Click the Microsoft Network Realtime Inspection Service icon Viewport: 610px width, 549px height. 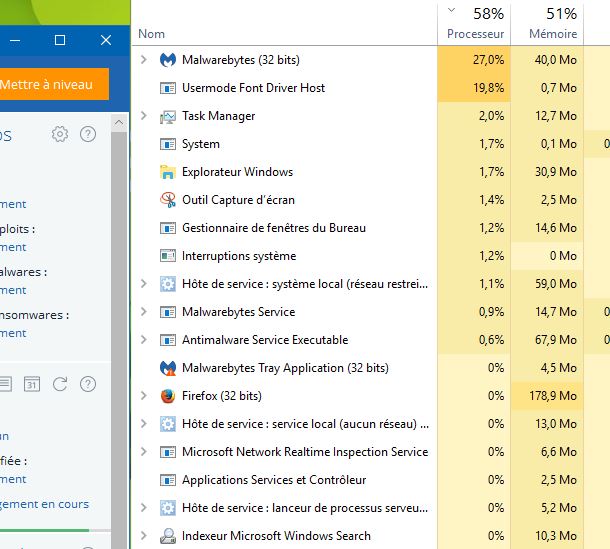tap(168, 452)
